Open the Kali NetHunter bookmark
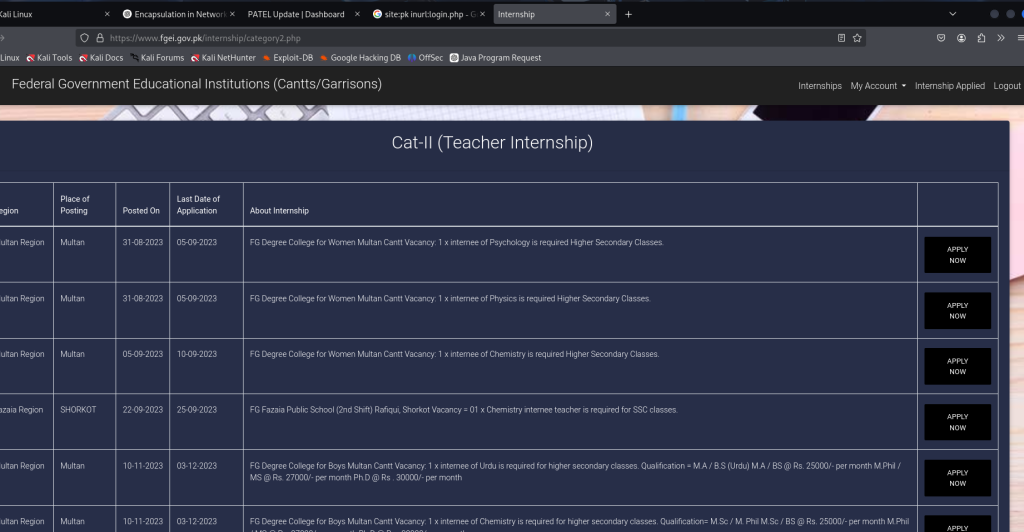This screenshot has height=532, width=1024. [x=223, y=58]
